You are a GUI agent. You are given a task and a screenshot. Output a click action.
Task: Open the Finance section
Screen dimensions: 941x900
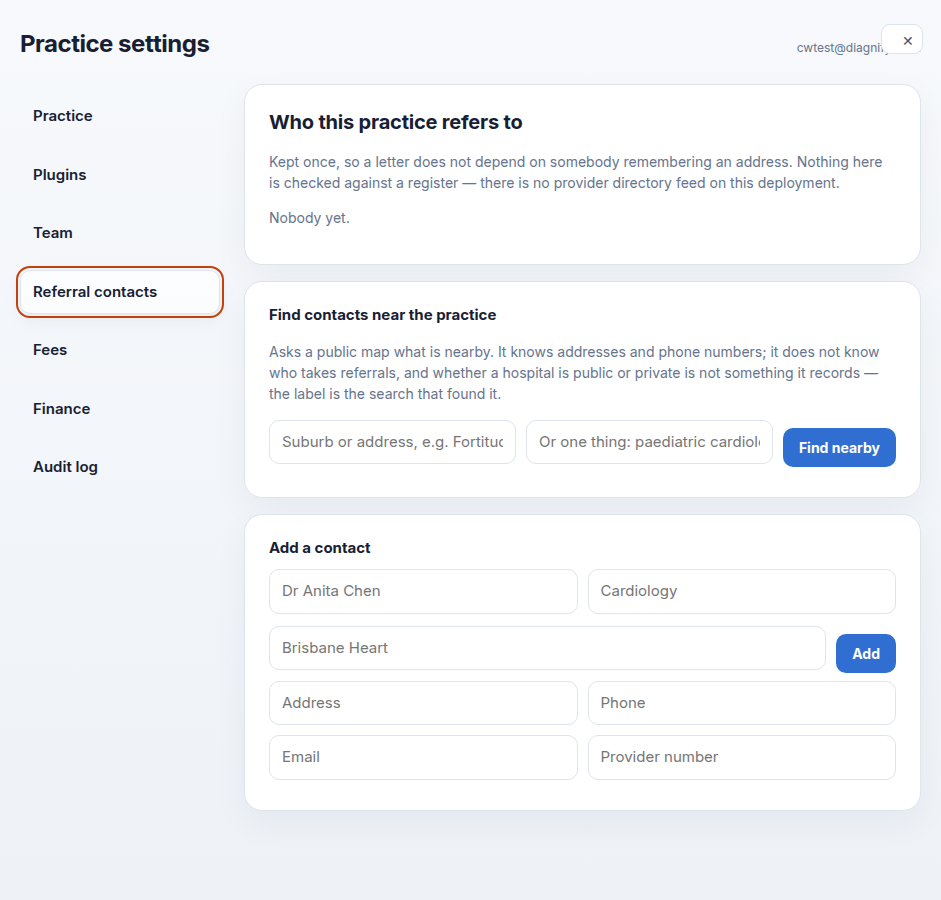(x=120, y=409)
